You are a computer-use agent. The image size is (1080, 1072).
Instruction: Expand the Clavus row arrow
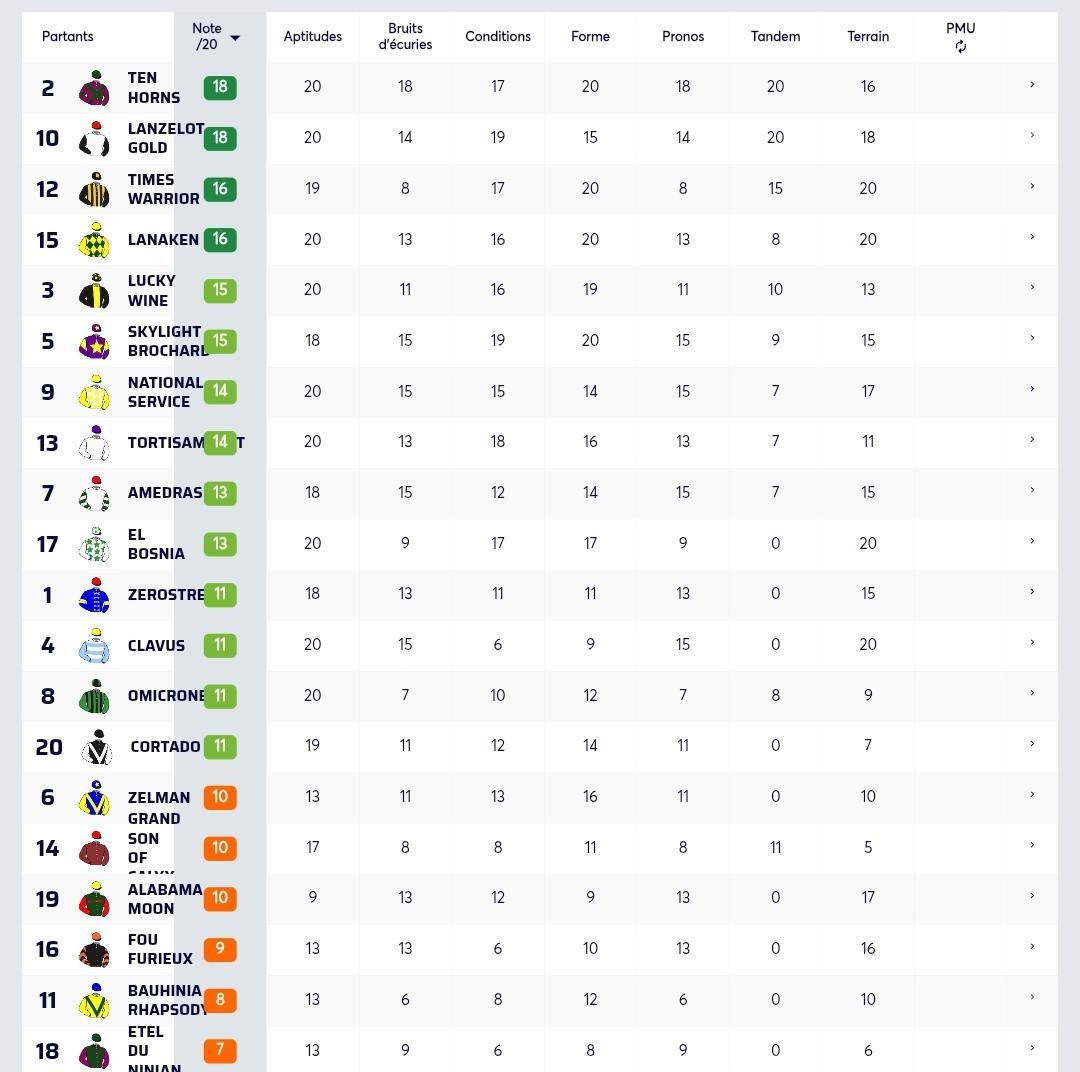coord(1032,642)
